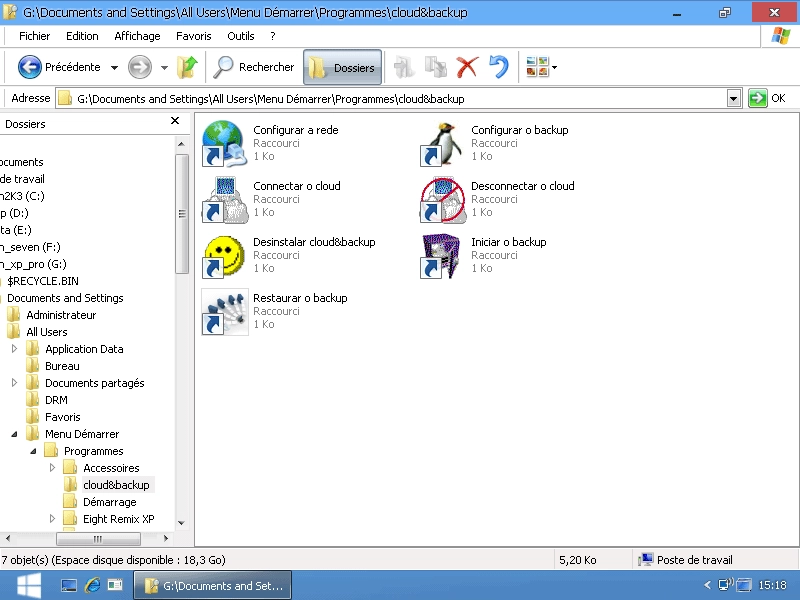Click the network tray icon
800x600 pixels.
point(725,585)
